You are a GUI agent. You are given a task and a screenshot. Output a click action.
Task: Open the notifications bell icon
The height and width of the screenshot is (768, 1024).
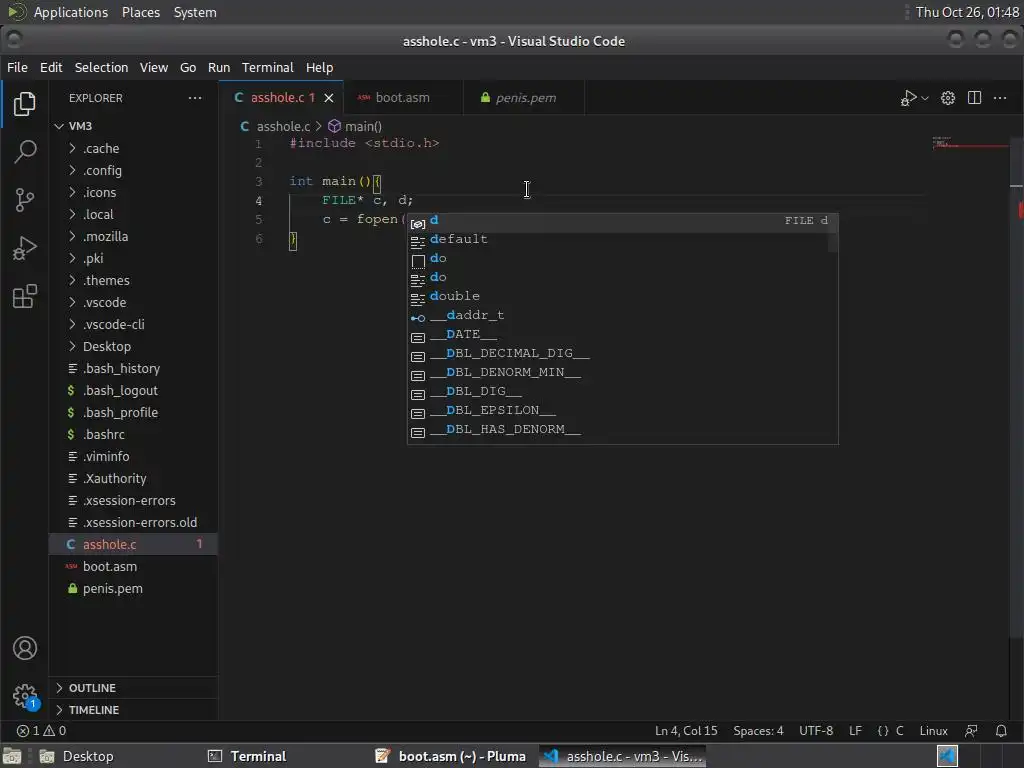1000,731
